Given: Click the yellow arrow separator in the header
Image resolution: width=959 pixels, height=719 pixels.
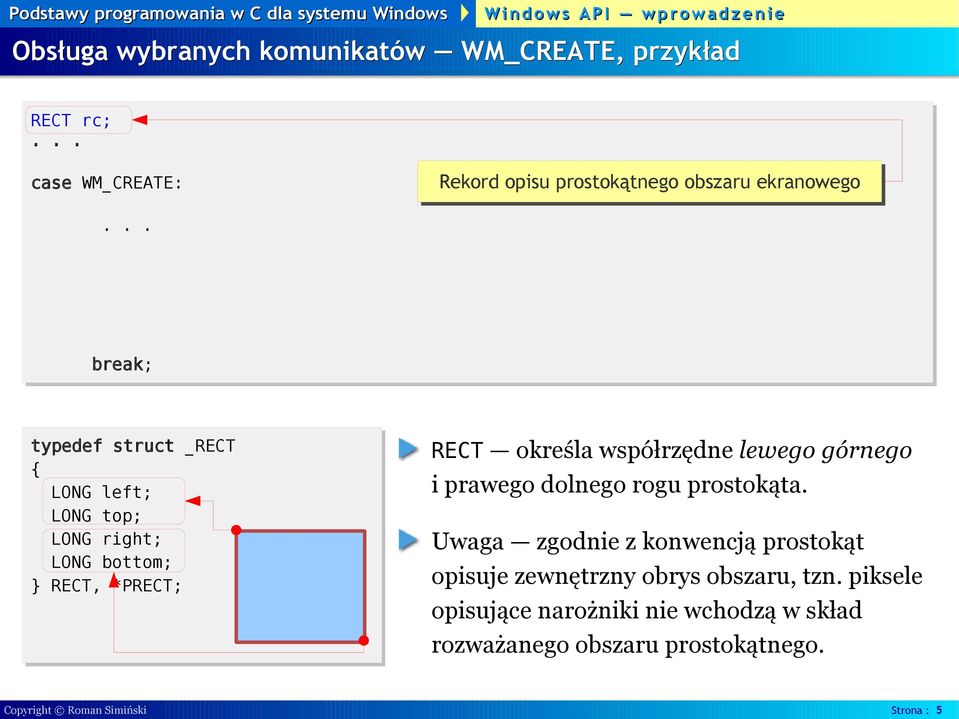Looking at the screenshot, I should [x=465, y=13].
